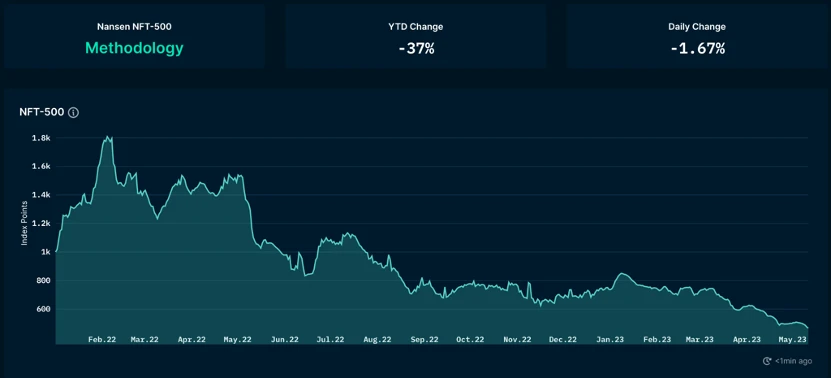This screenshot has width=832, height=378.
Task: Click the NFT-500 chart title
Action: (x=42, y=112)
